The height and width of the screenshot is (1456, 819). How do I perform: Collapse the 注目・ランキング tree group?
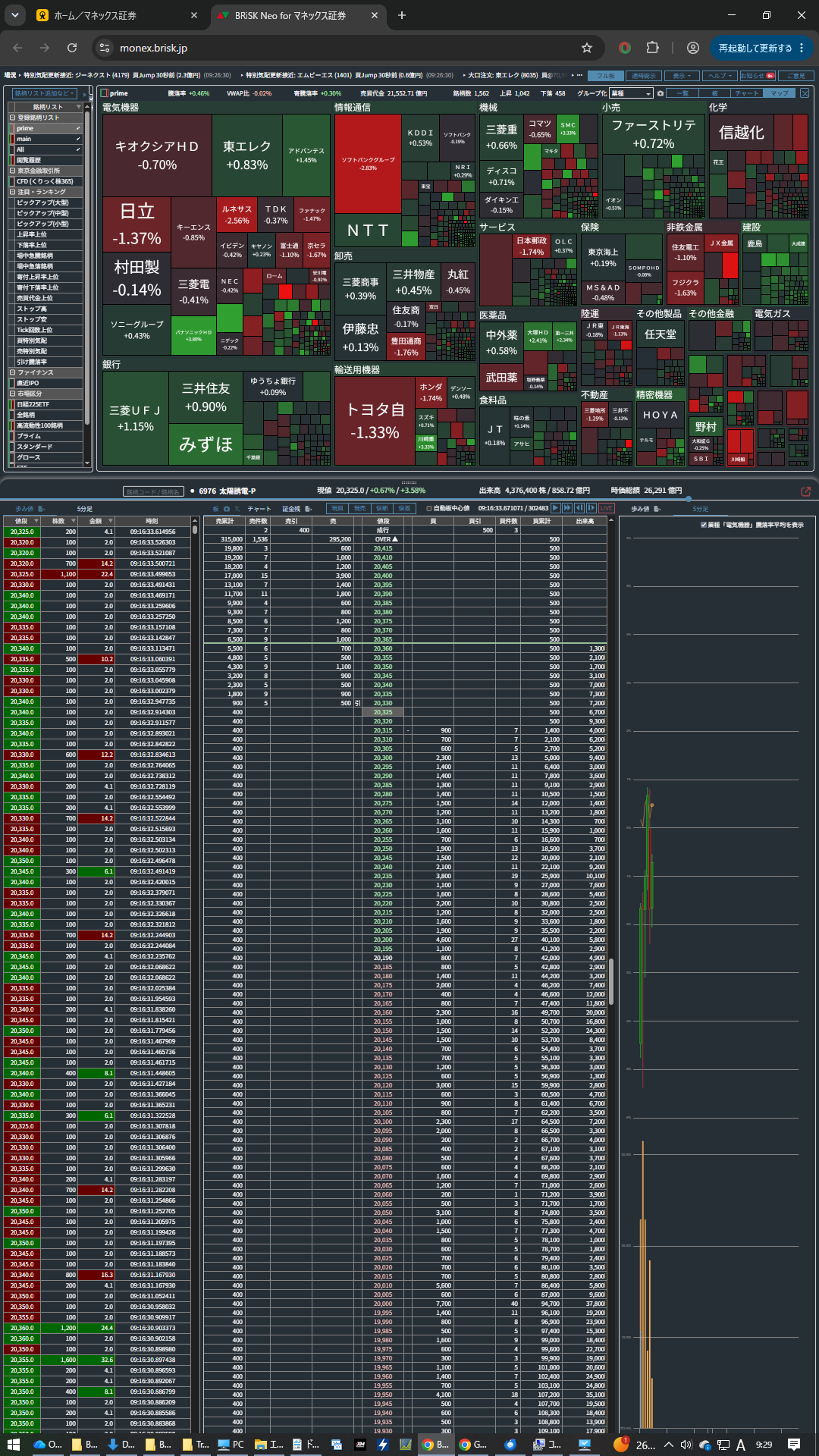(x=12, y=193)
